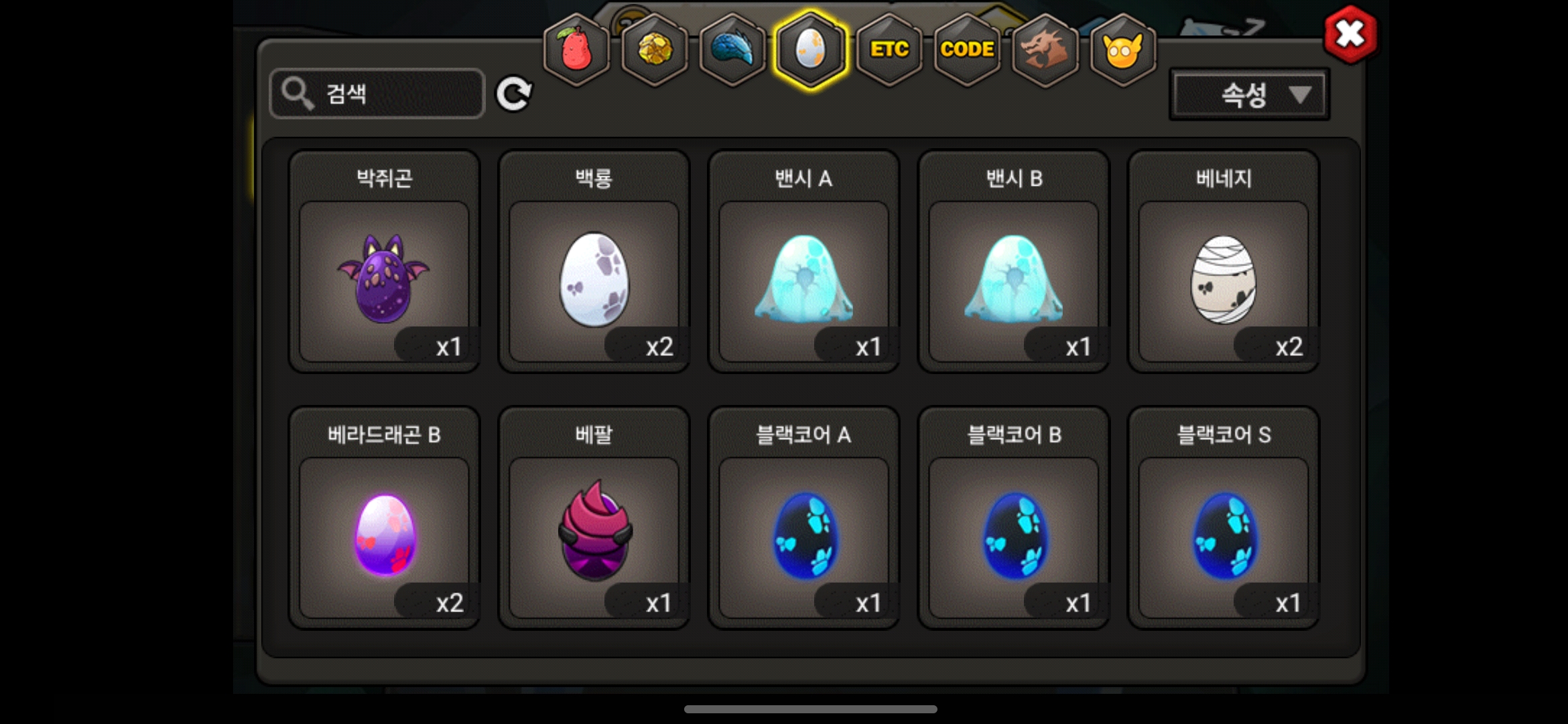Select the 백룡 white egg
Image resolution: width=1568 pixels, height=724 pixels.
[594, 261]
